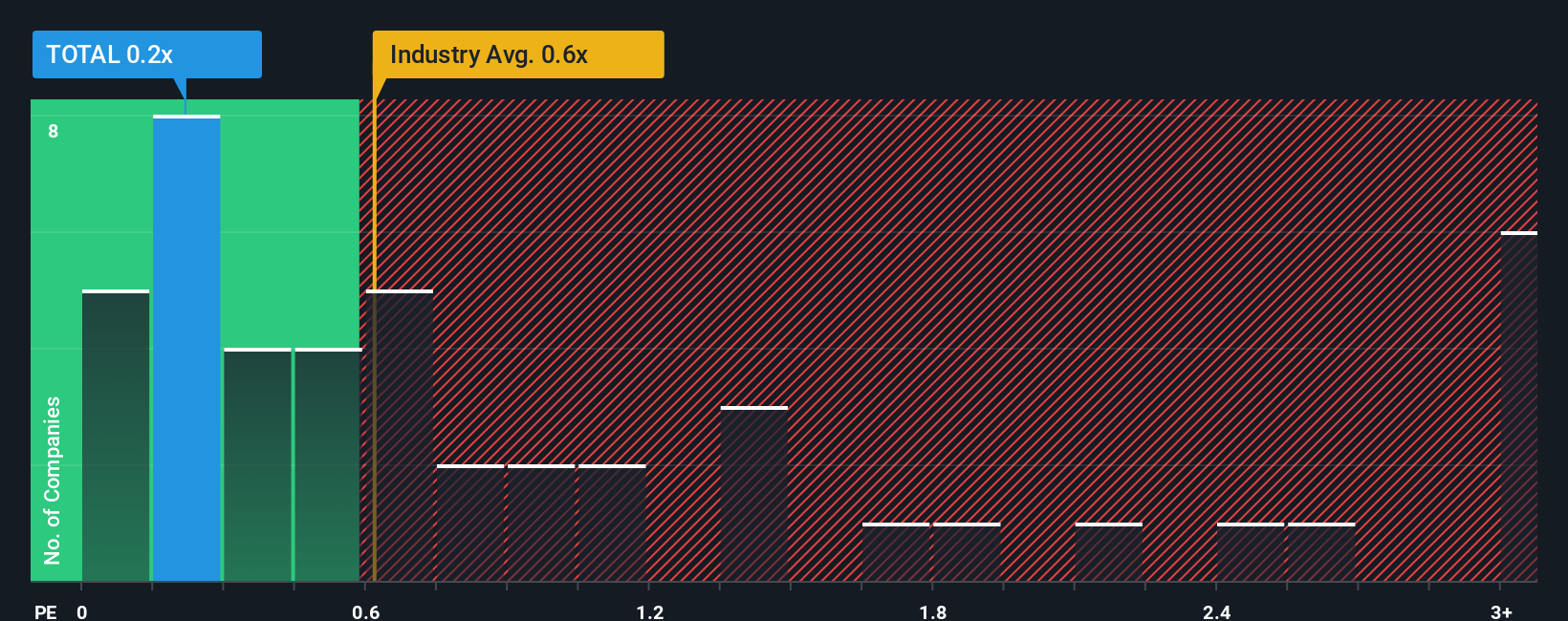Click the 3+ rightmost histogram bar

click(1519, 406)
